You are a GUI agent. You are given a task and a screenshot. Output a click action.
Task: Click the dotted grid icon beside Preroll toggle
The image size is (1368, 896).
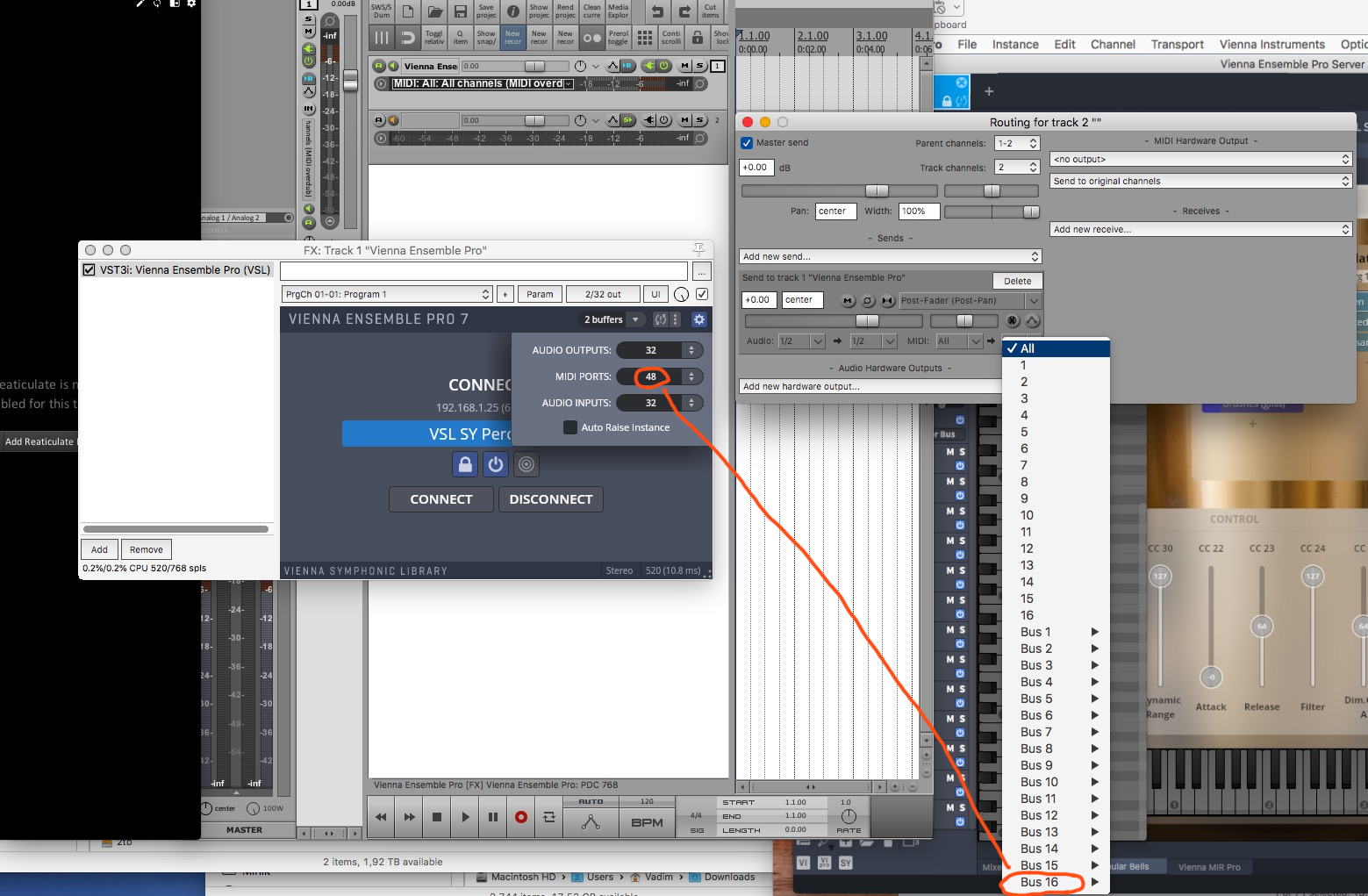point(645,37)
